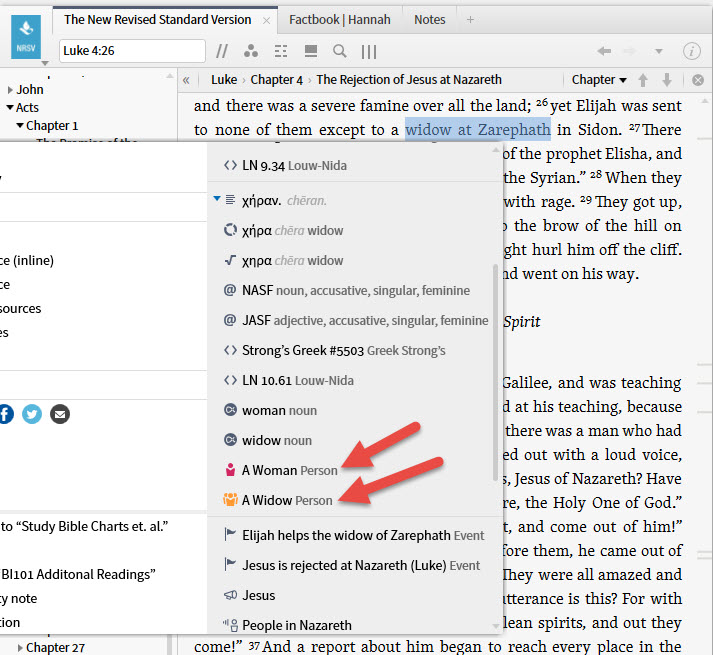Click the scroll-down arrow in context menu
Viewport: 713px width, 655px height.
(496, 627)
